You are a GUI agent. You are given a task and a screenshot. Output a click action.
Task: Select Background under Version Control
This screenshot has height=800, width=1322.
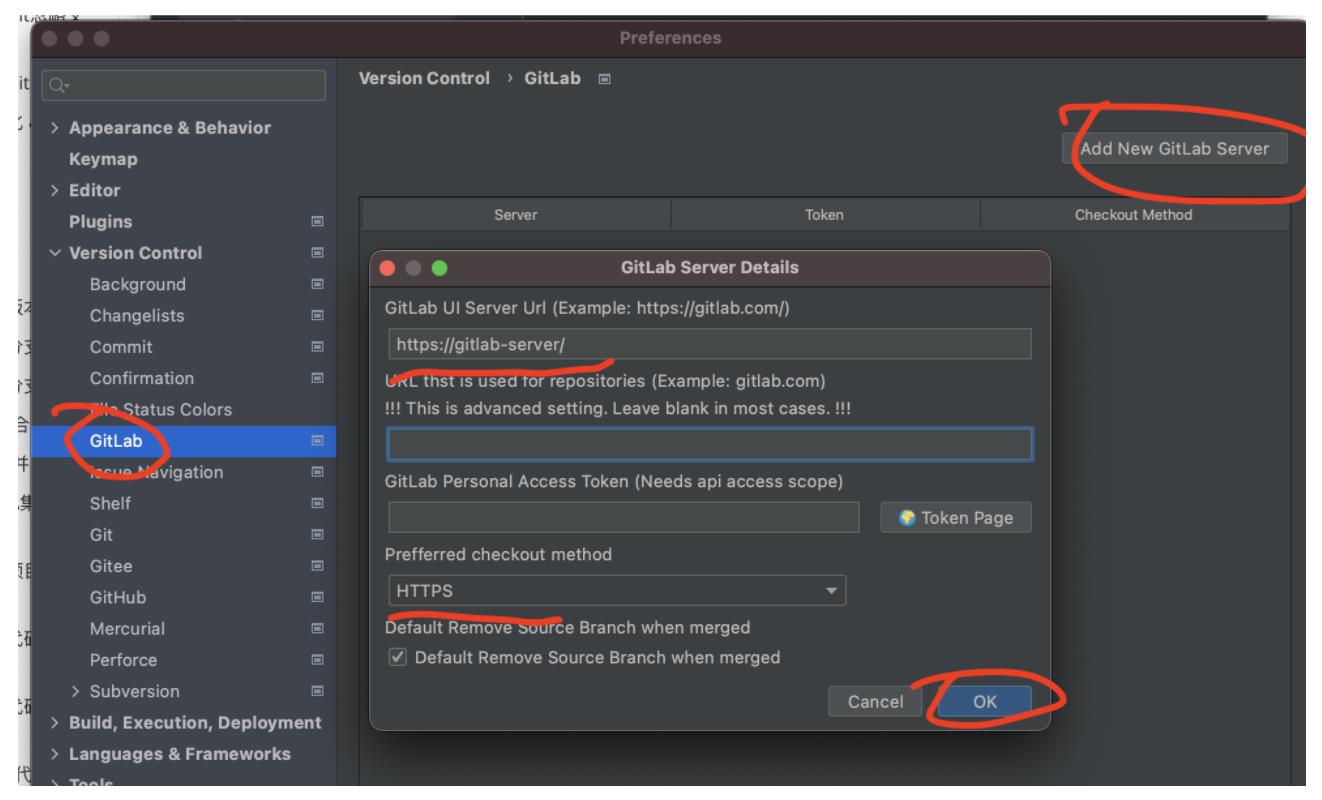point(138,284)
